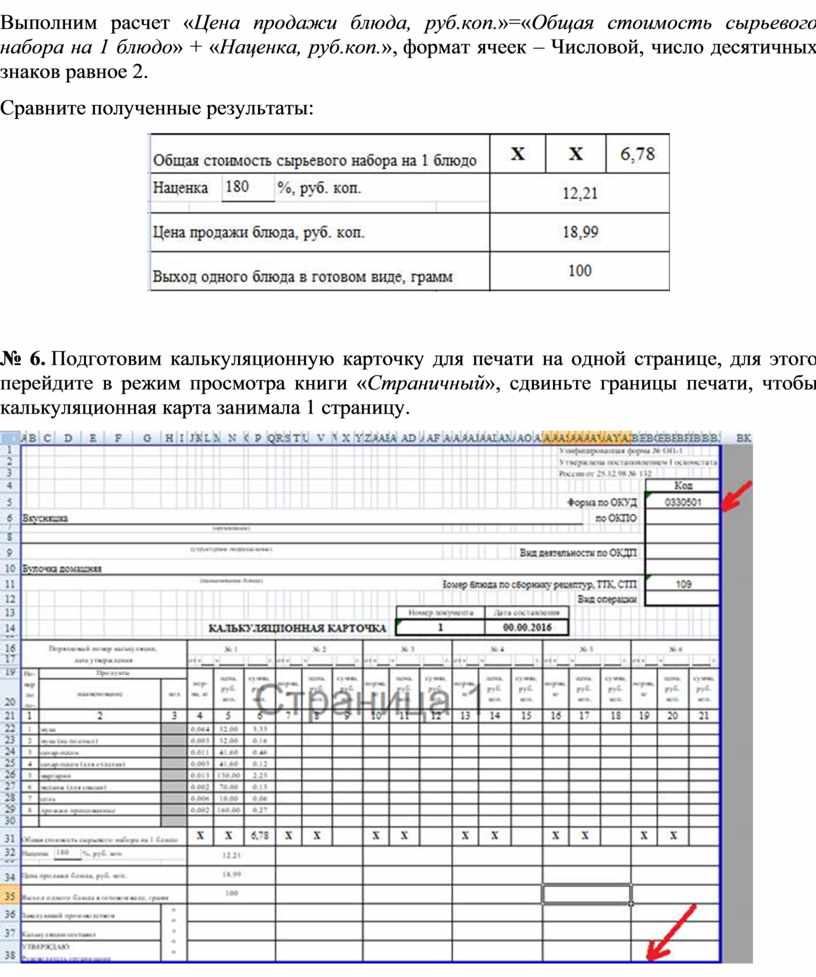
Task: Select row 5 header
Action: (x=10, y=502)
